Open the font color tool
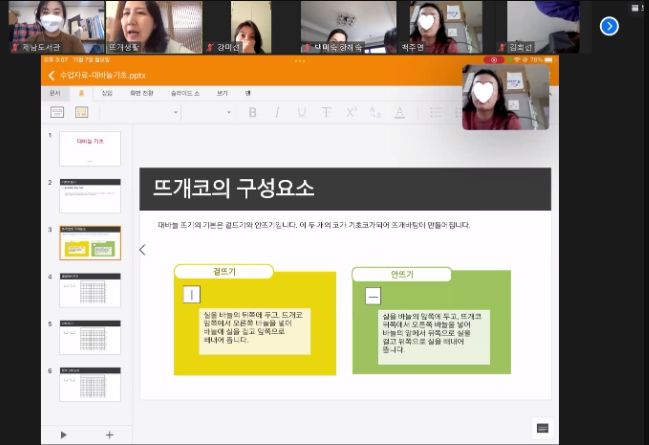Image resolution: width=649 pixels, height=445 pixels. coord(399,112)
